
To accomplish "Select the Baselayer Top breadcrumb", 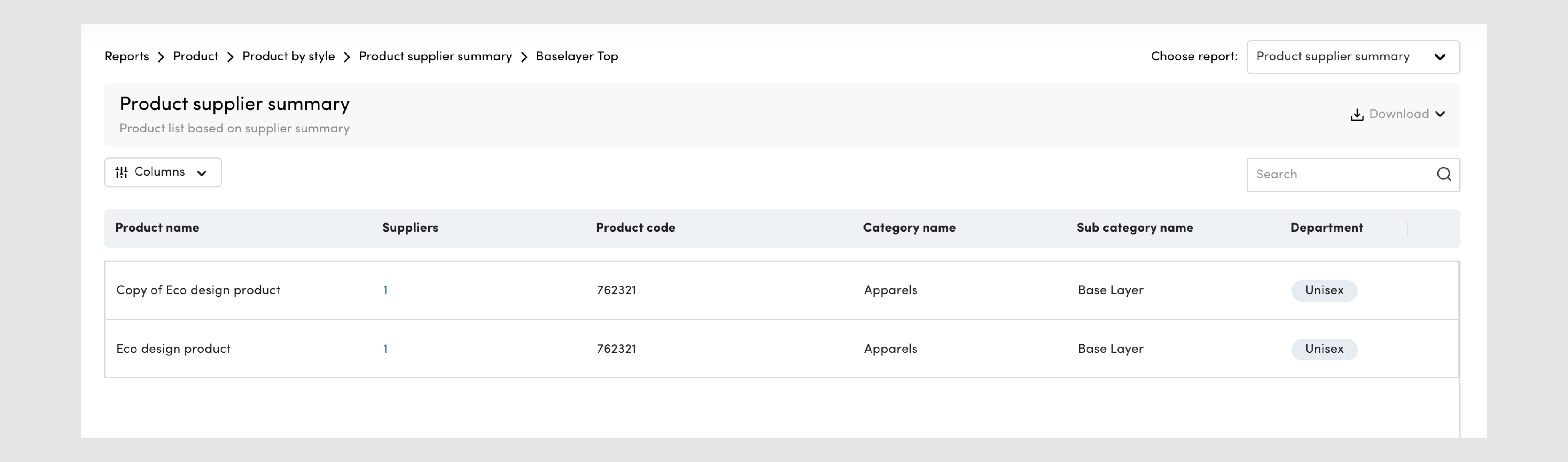I will (x=577, y=57).
